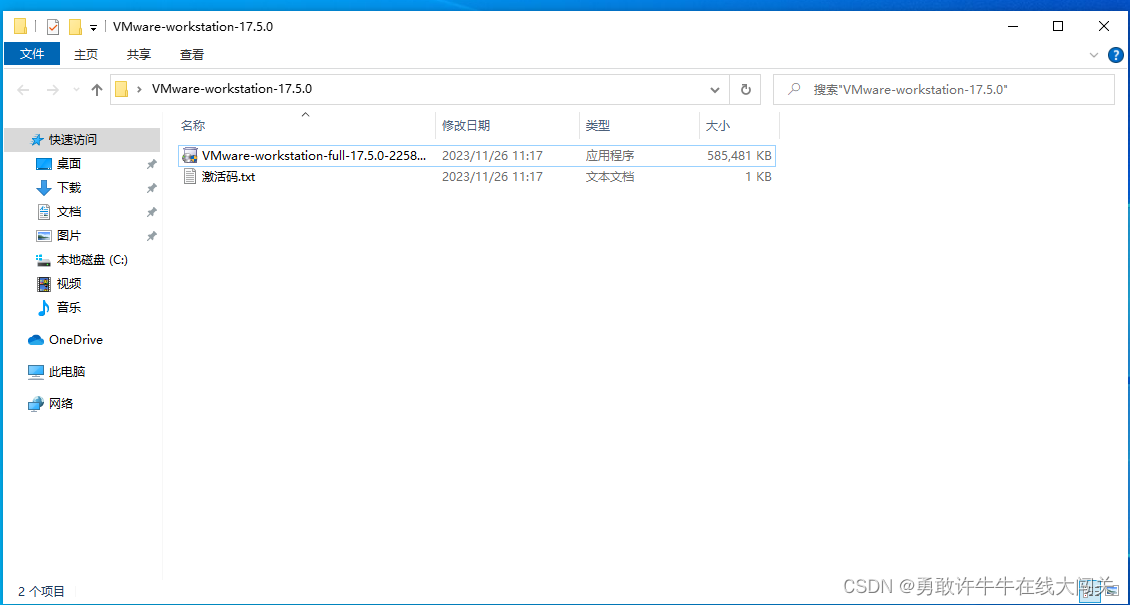Click the 下载 blue arrow icon

pyautogui.click(x=44, y=188)
